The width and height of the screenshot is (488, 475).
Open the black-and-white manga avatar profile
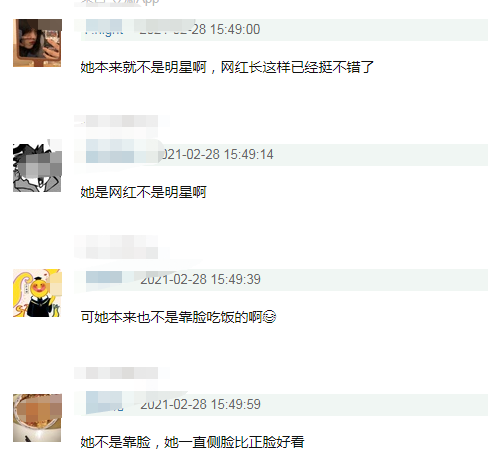[37, 166]
